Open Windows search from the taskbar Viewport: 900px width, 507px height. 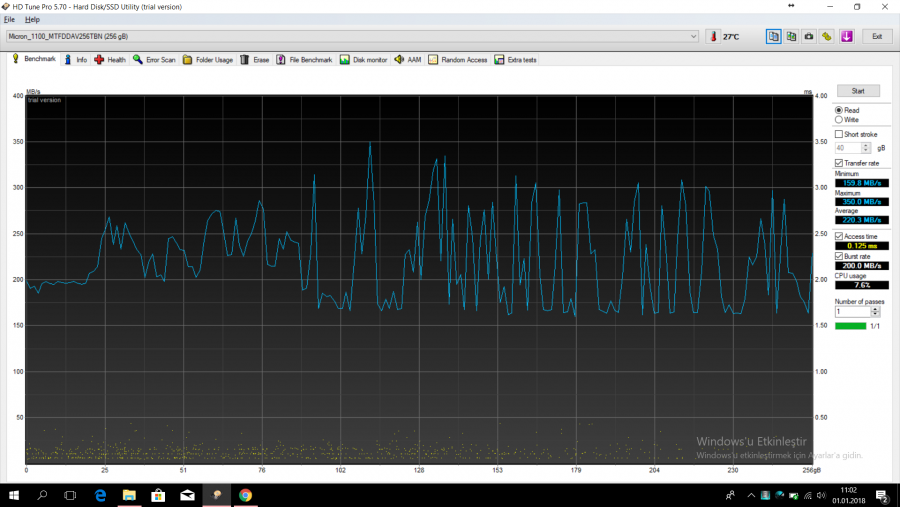pos(42,495)
